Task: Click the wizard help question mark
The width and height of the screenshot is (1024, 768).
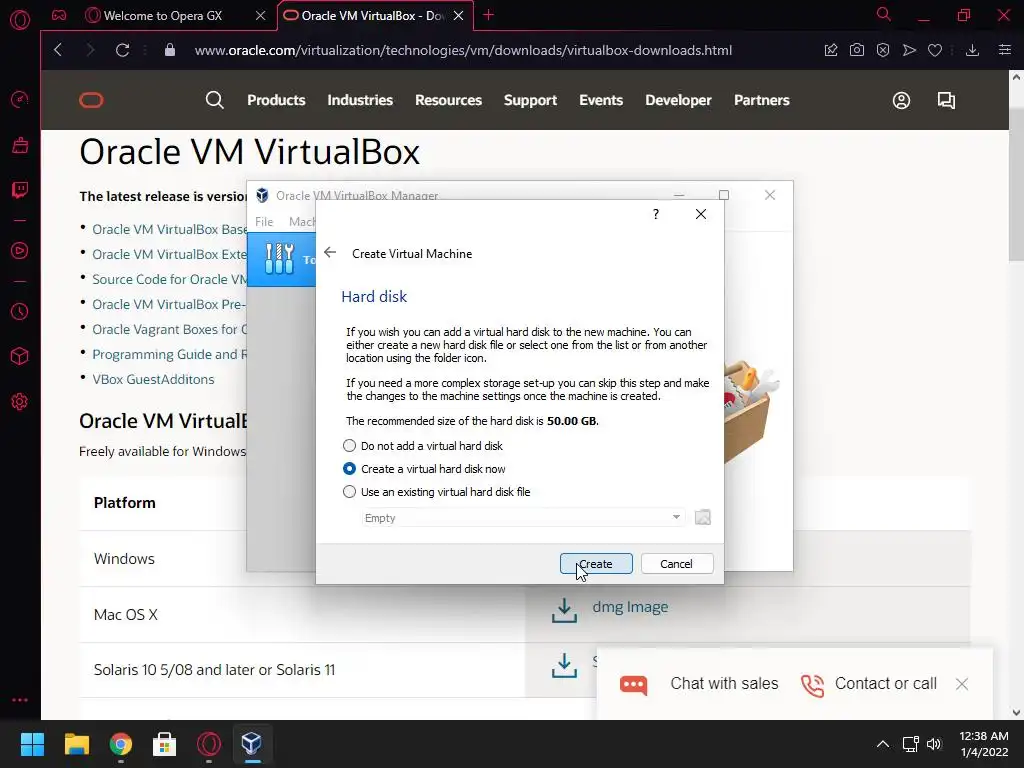Action: point(656,214)
